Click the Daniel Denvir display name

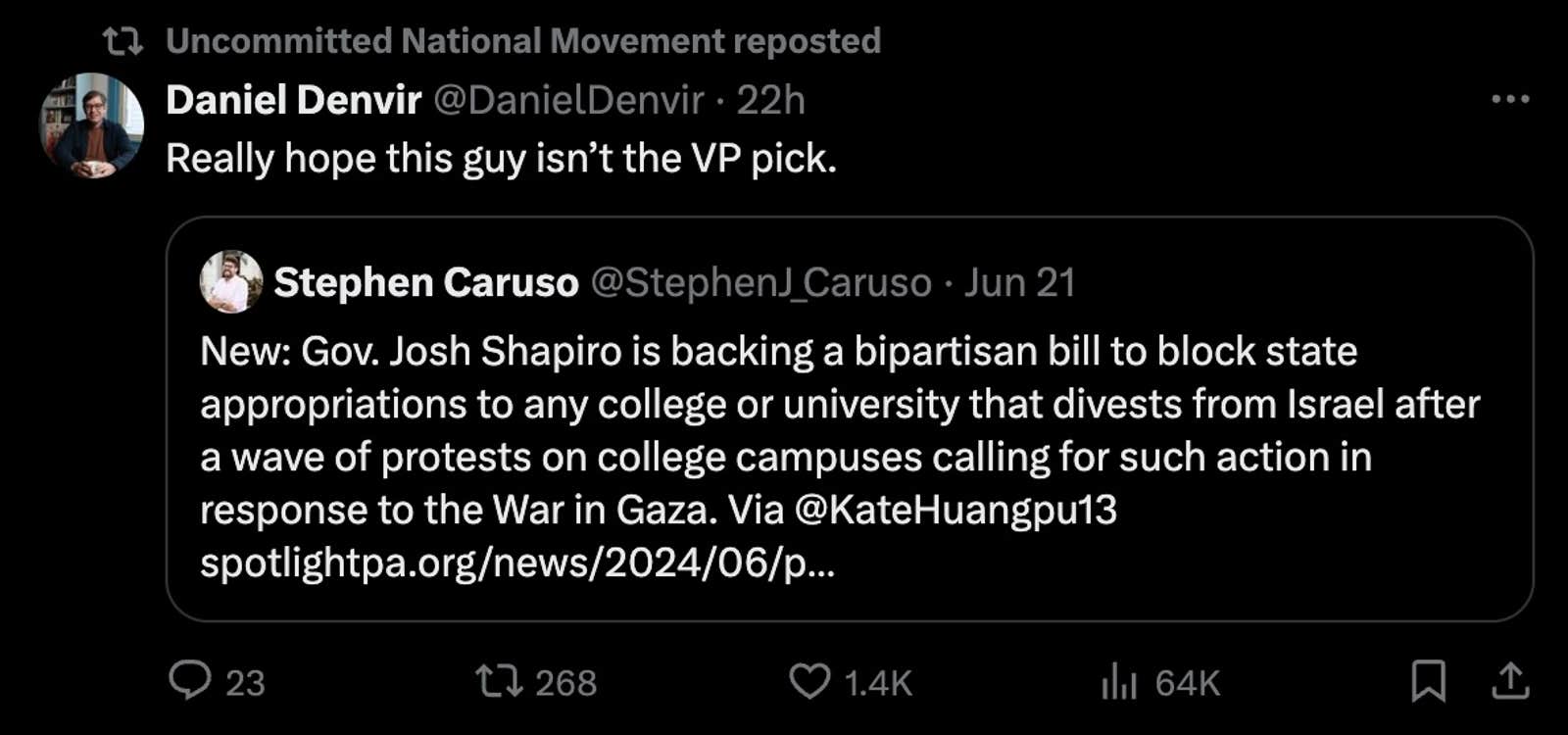pyautogui.click(x=293, y=100)
